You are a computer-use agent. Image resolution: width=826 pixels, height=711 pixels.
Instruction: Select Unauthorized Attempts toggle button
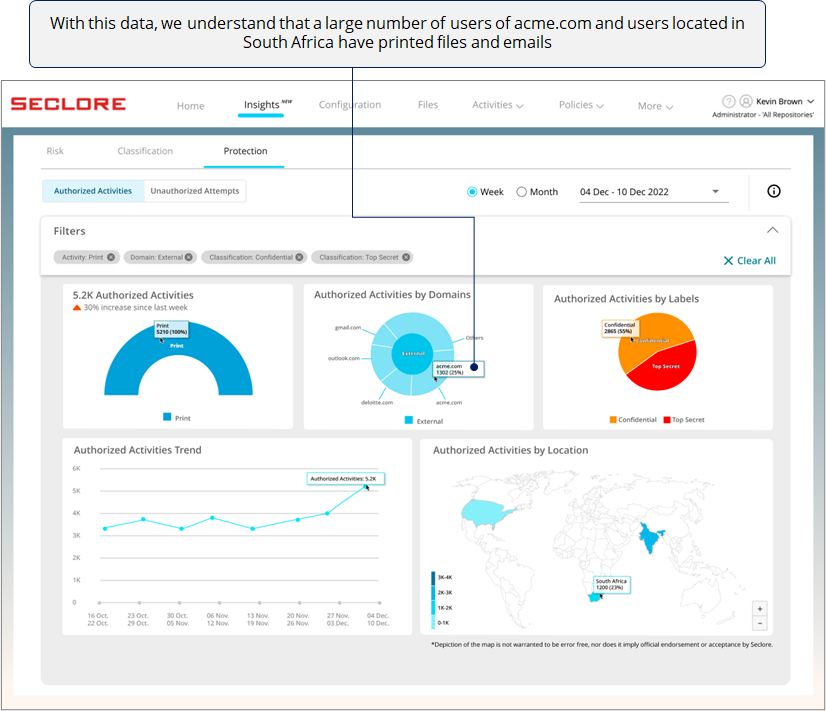click(195, 191)
